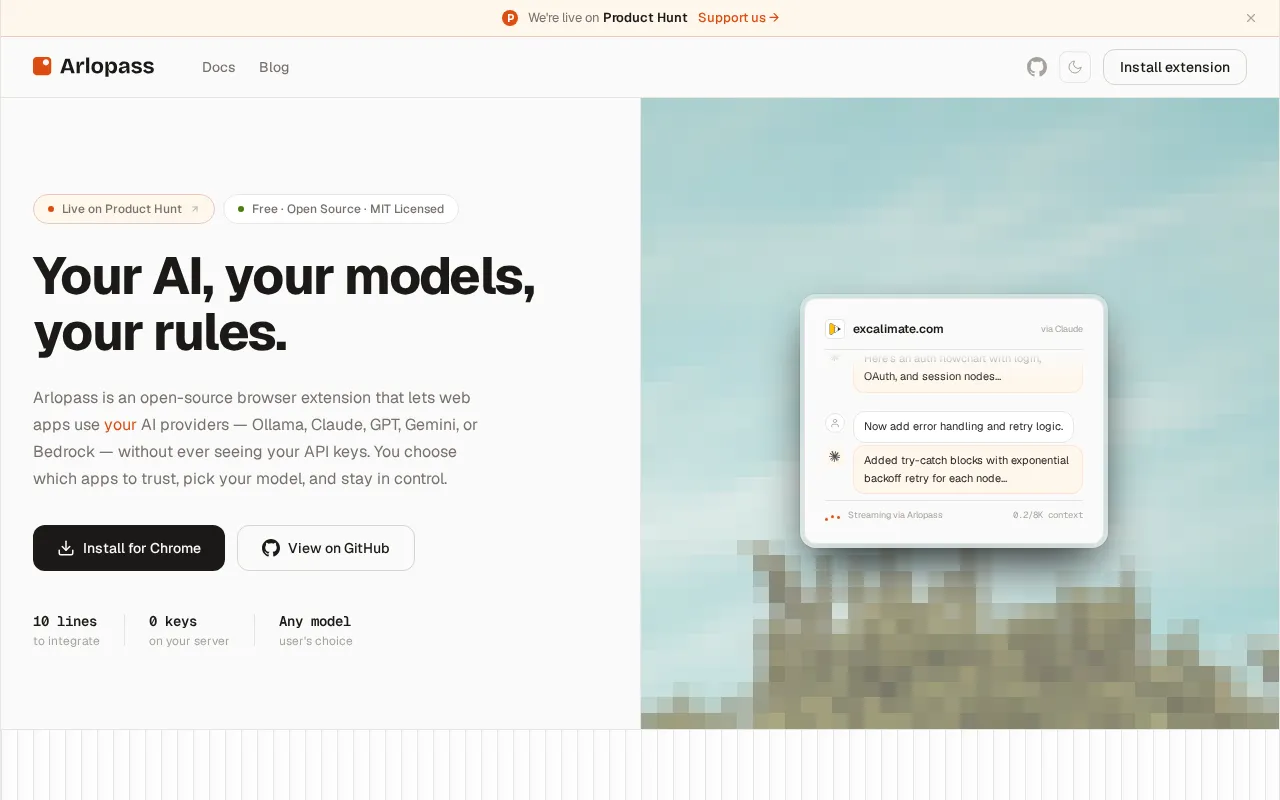Click the streaming dots indicator in card
Image resolution: width=1280 pixels, height=800 pixels.
[832, 517]
